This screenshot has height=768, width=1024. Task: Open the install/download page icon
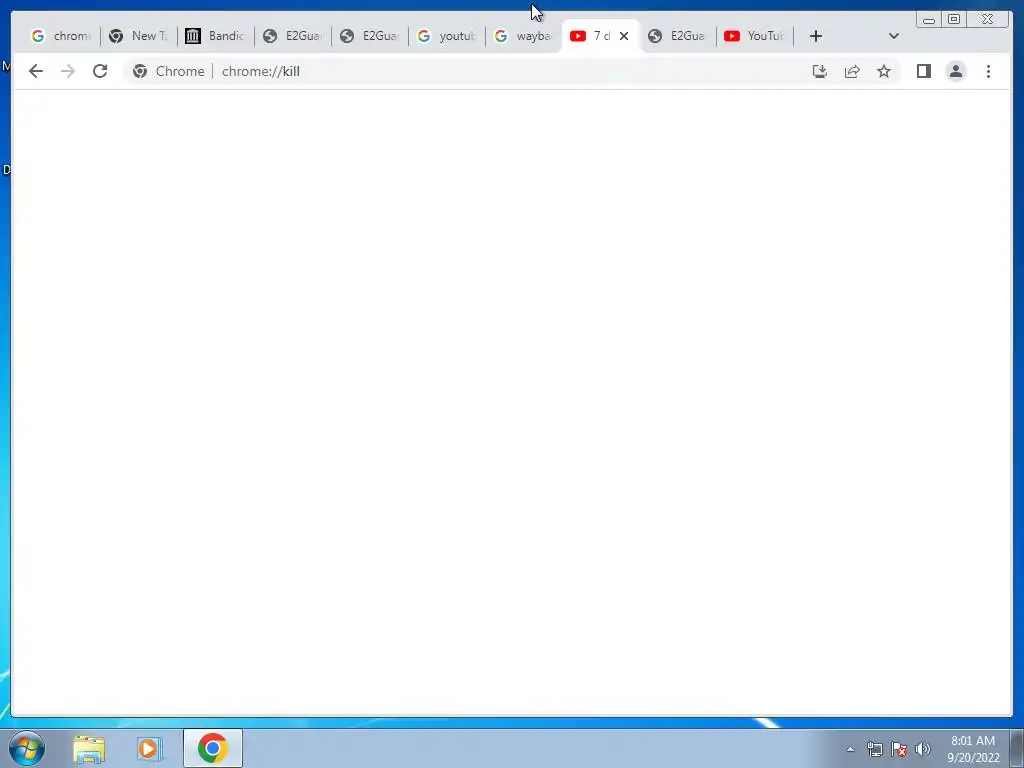point(820,71)
